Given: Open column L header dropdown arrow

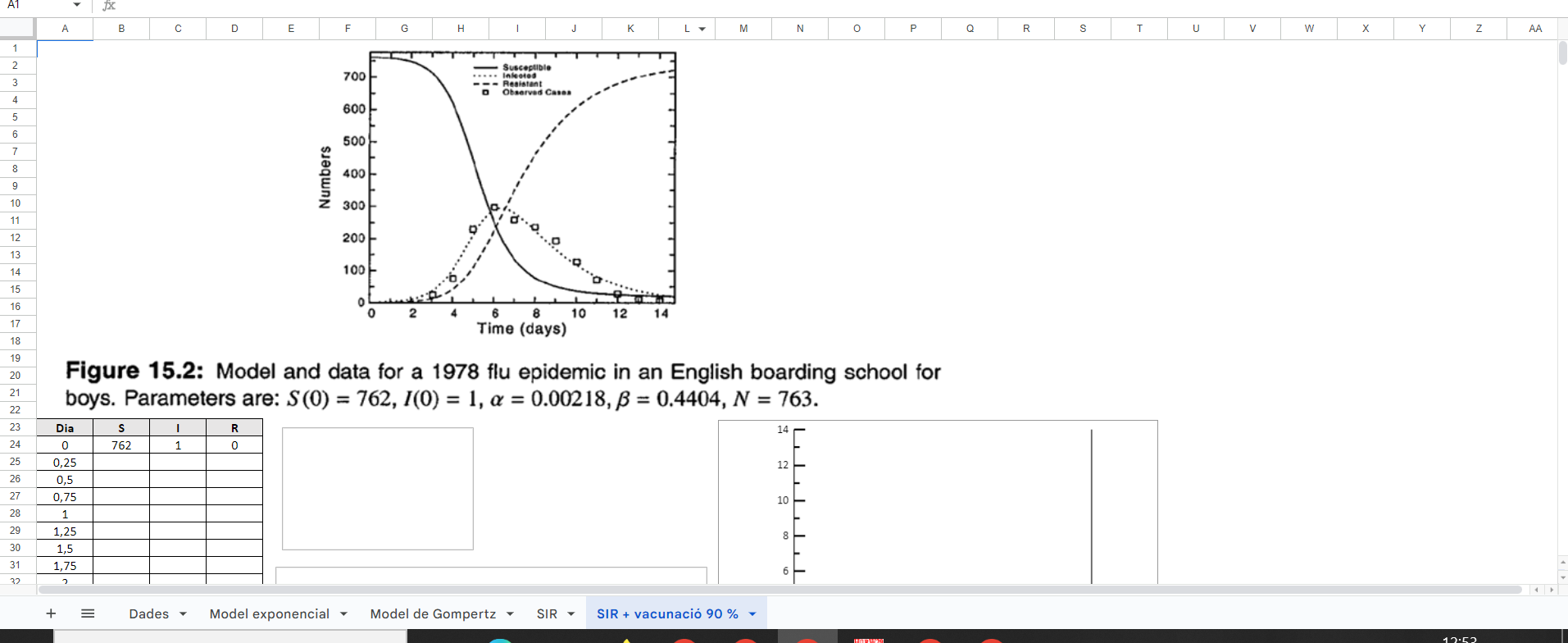Looking at the screenshot, I should [x=702, y=29].
